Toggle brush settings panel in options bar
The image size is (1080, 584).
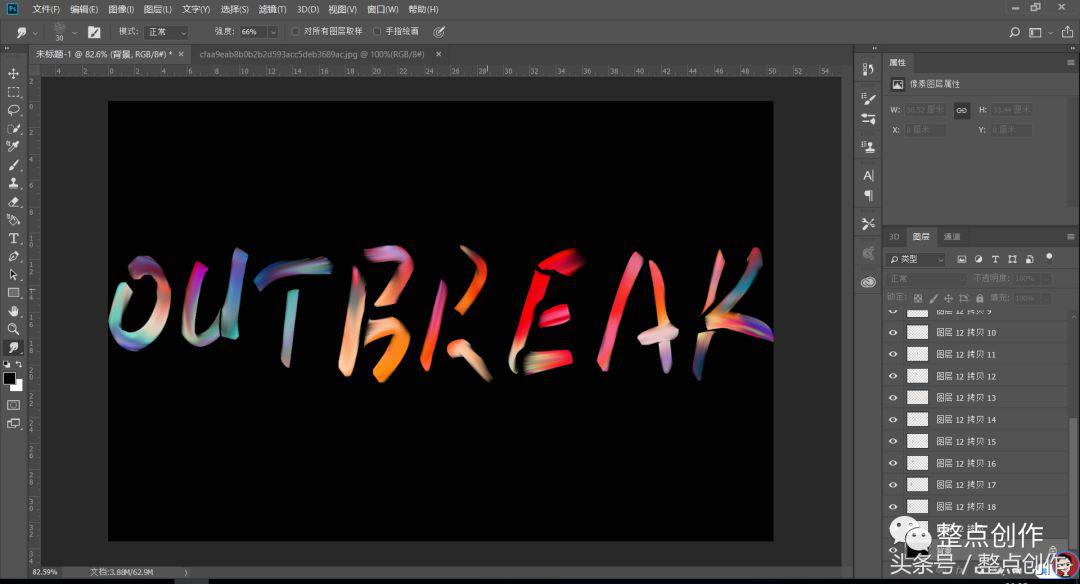point(94,32)
